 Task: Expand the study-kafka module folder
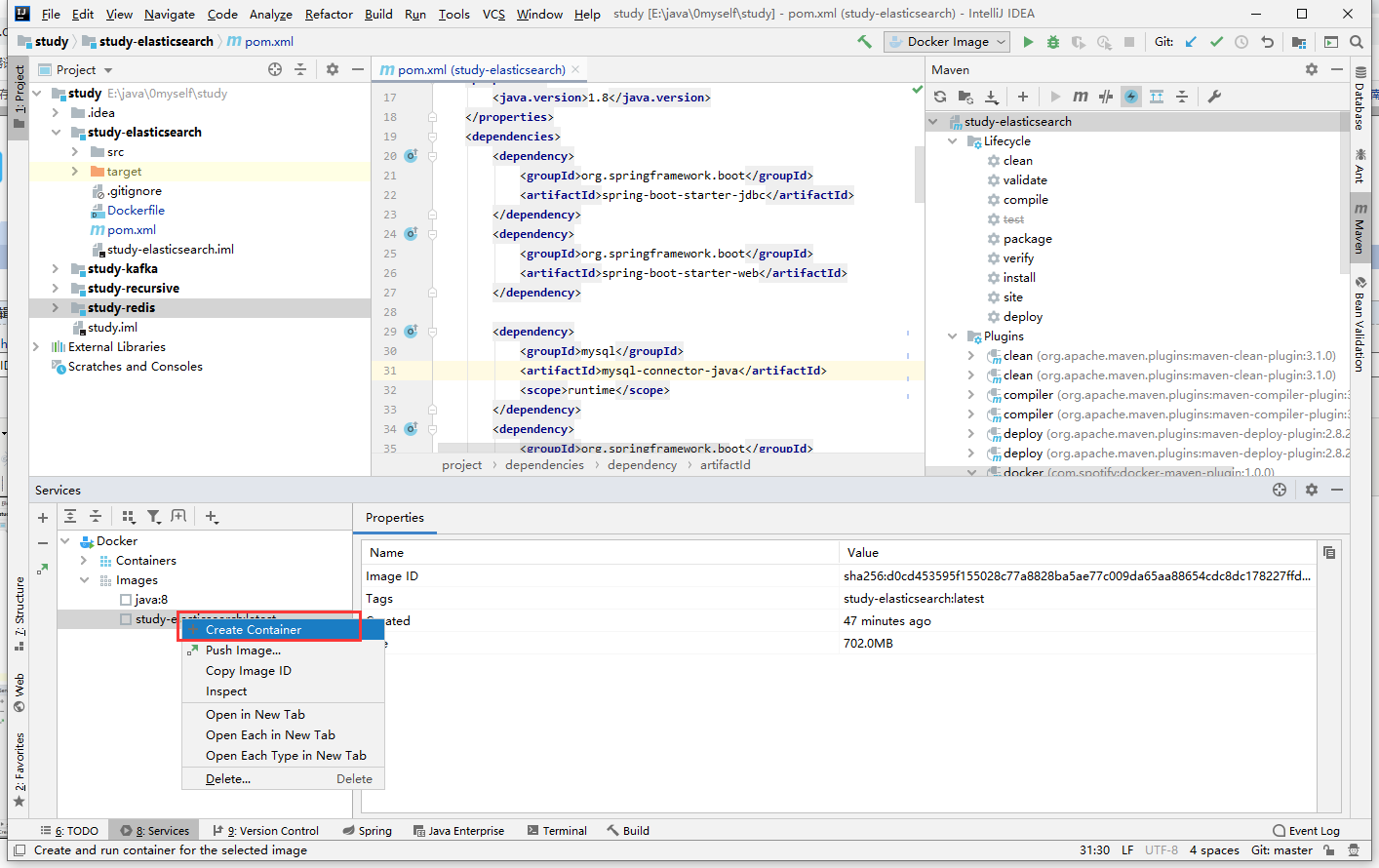[x=56, y=269]
